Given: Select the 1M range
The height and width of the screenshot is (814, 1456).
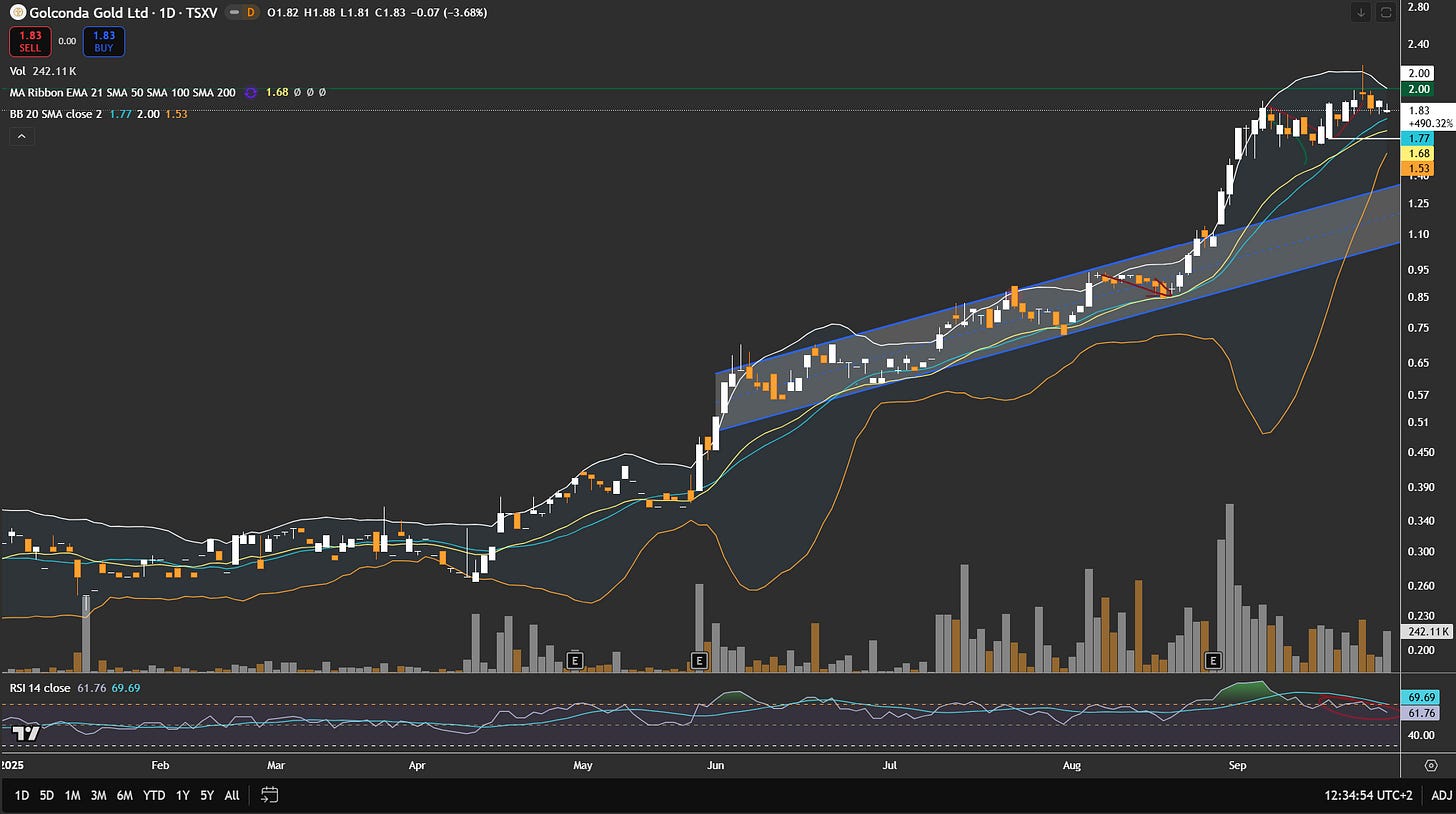Looking at the screenshot, I should point(73,796).
